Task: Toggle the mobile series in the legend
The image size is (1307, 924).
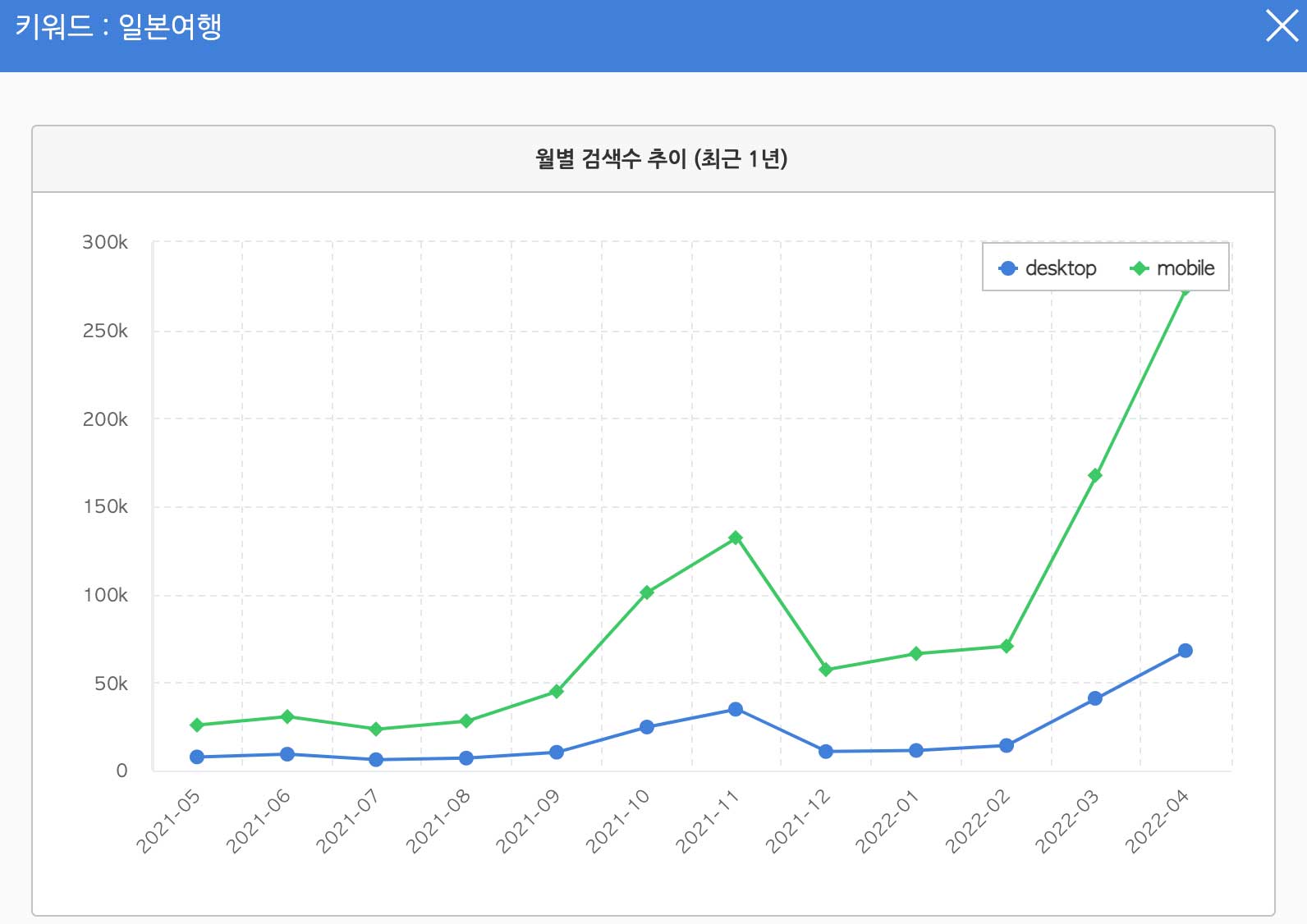Action: (1172, 268)
